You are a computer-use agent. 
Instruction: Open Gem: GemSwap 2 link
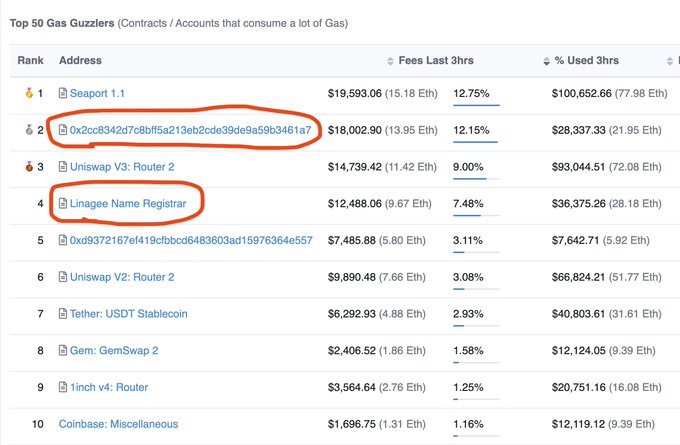tap(114, 350)
